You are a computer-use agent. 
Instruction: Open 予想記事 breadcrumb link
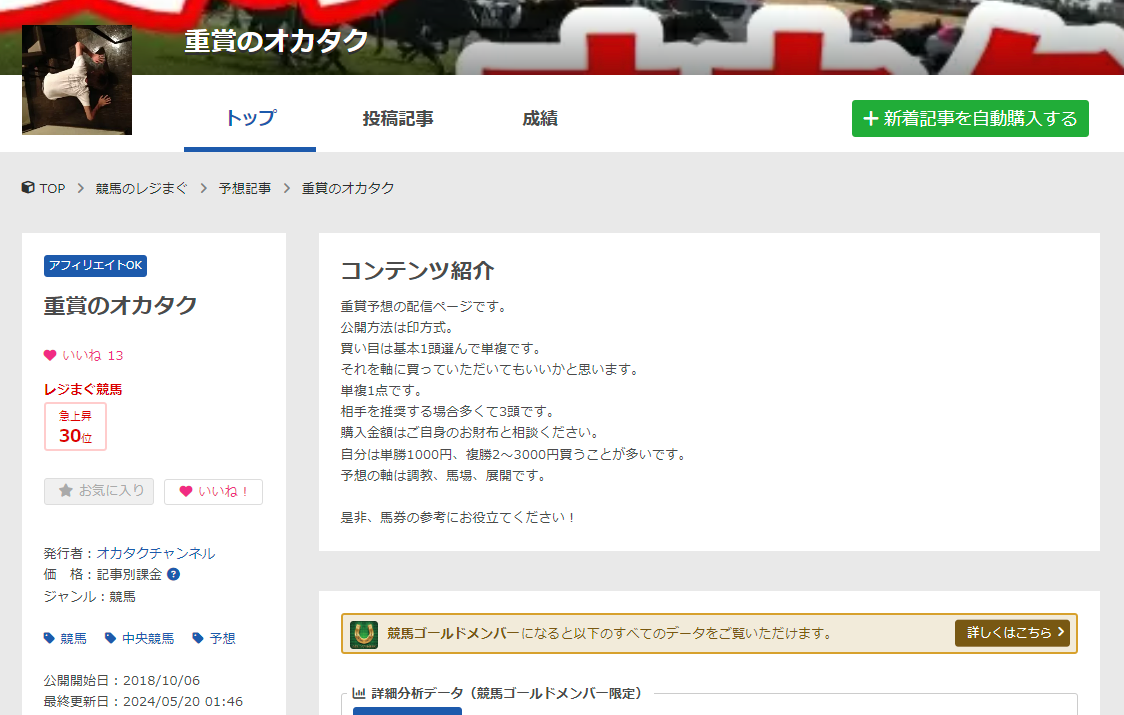(x=244, y=188)
